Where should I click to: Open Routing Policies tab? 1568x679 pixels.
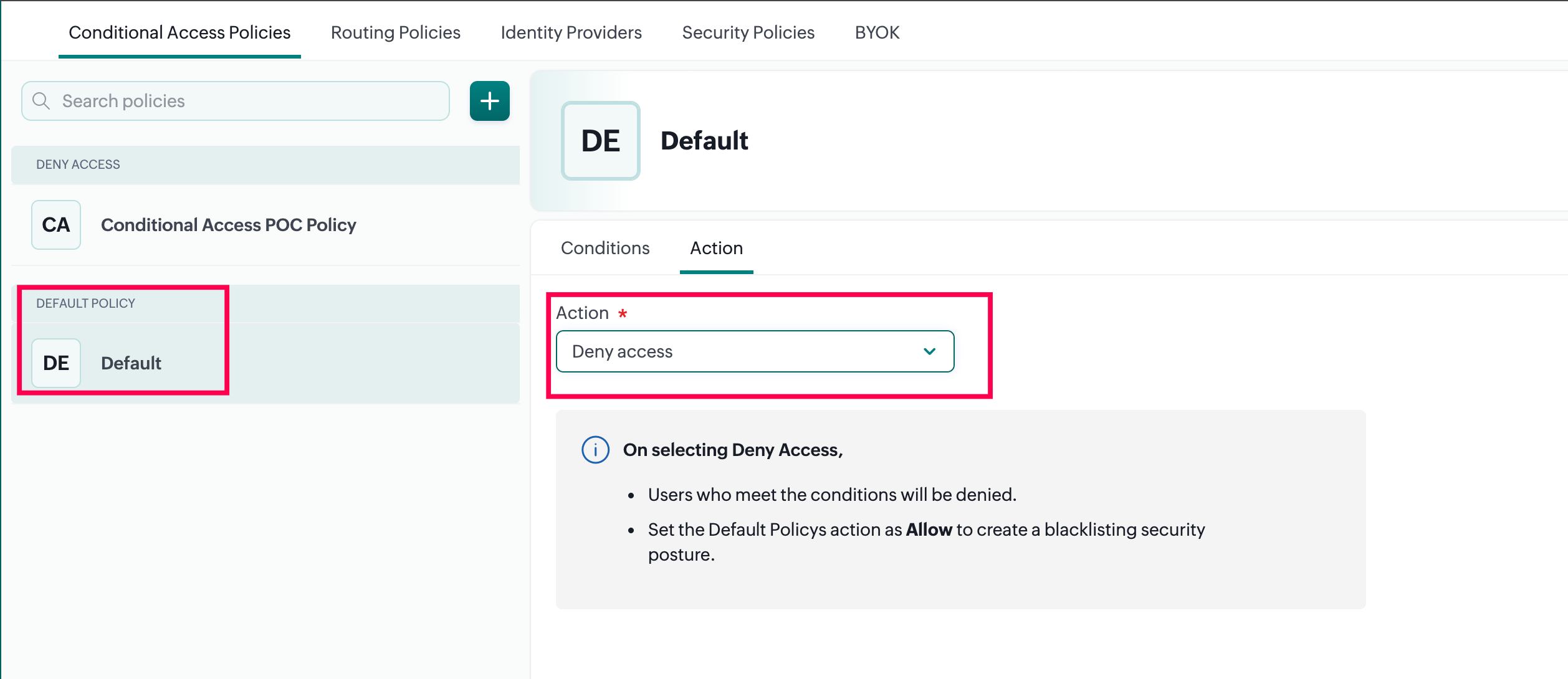(x=395, y=32)
